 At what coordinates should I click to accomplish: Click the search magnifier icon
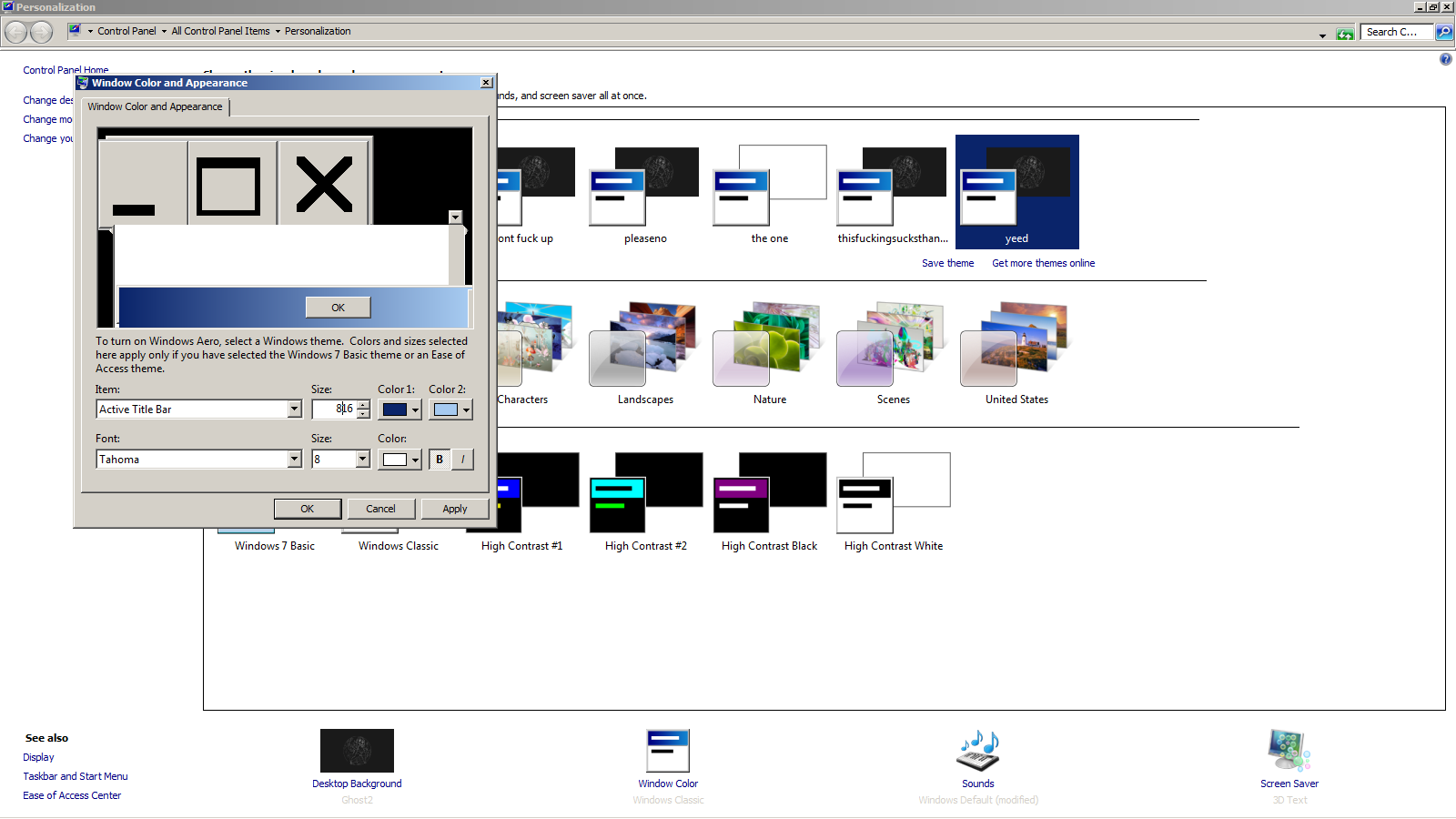1443,33
